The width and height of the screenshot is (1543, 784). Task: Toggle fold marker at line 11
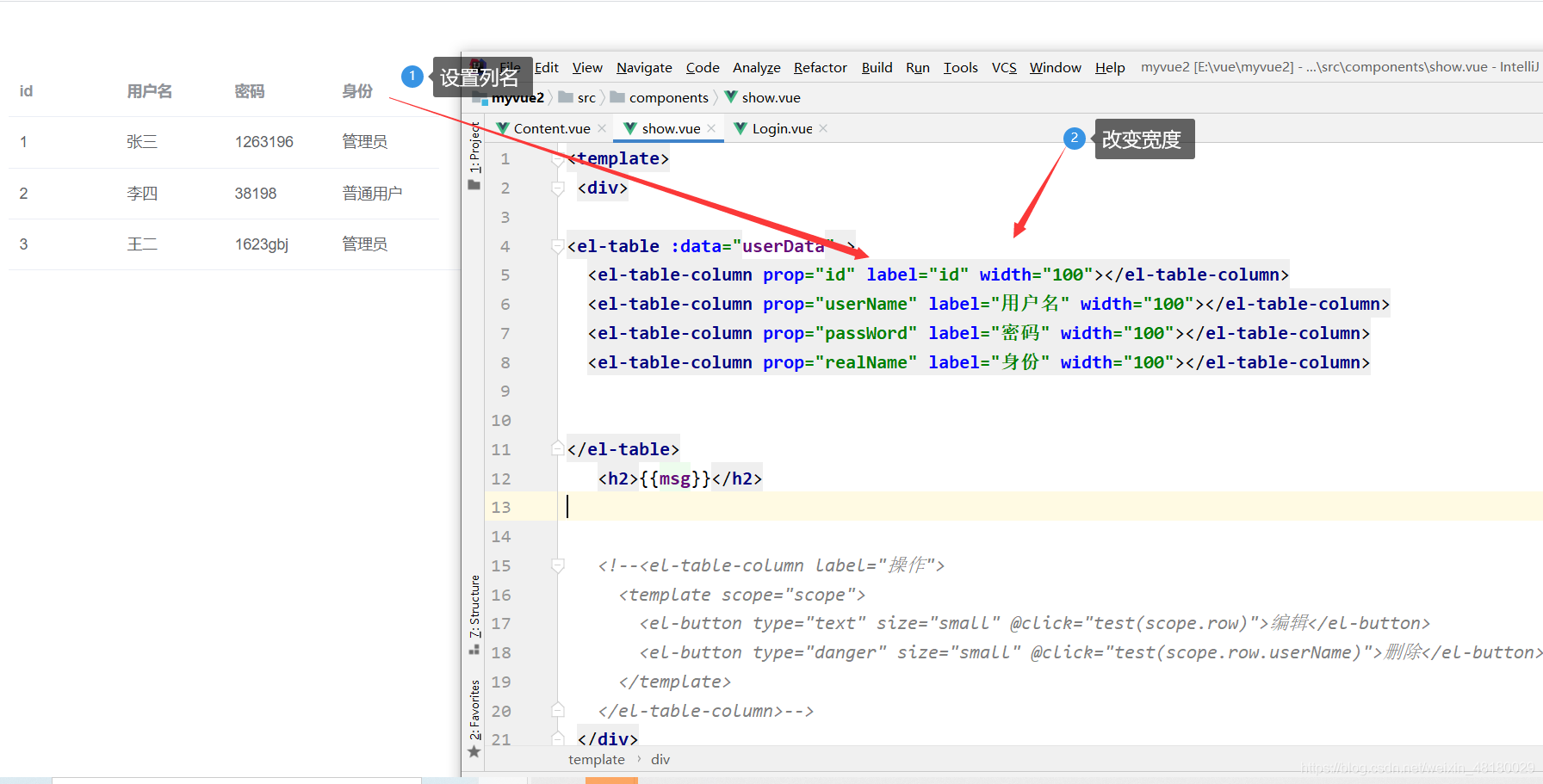(558, 449)
